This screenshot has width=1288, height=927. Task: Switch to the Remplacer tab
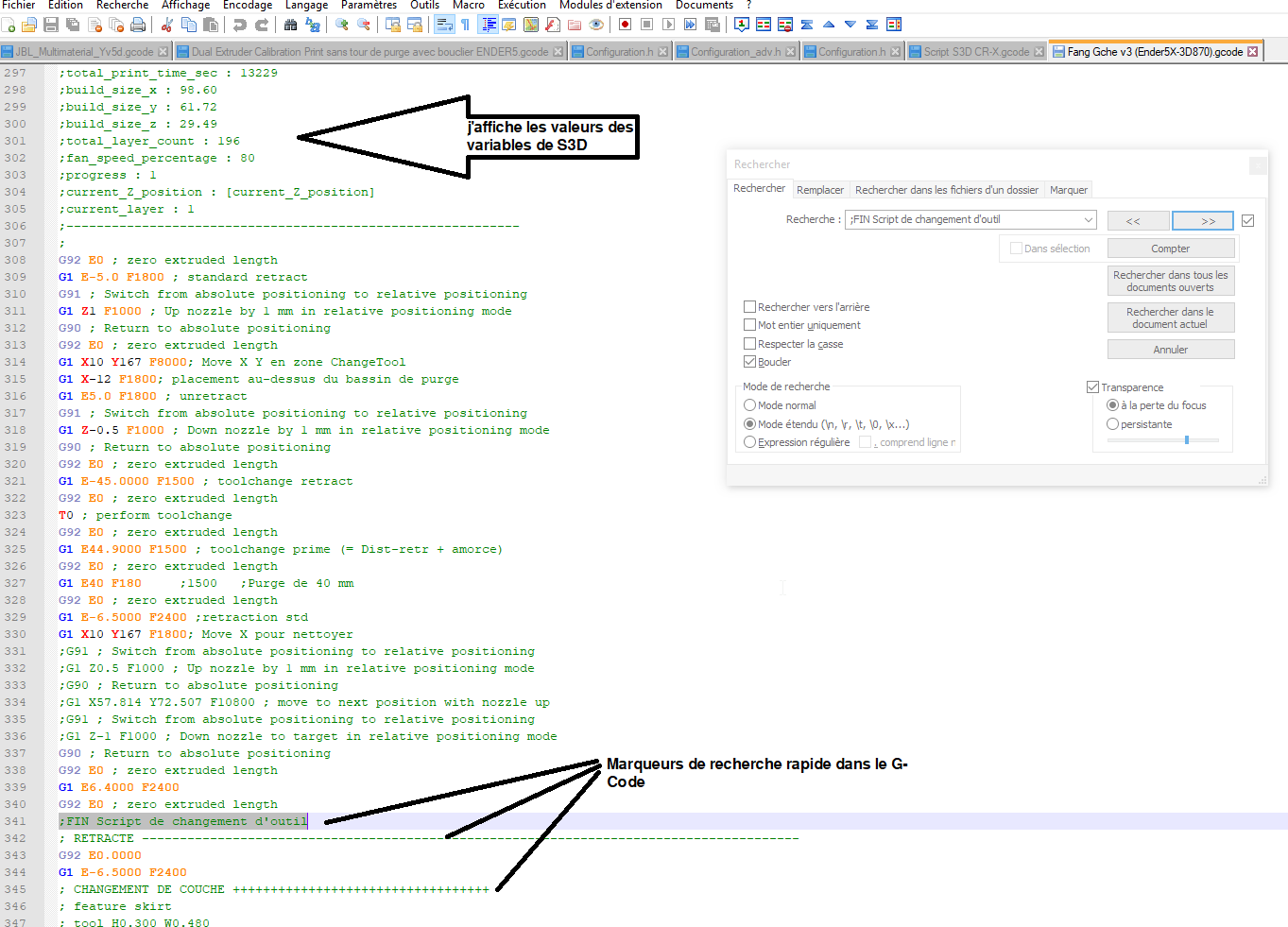(820, 190)
